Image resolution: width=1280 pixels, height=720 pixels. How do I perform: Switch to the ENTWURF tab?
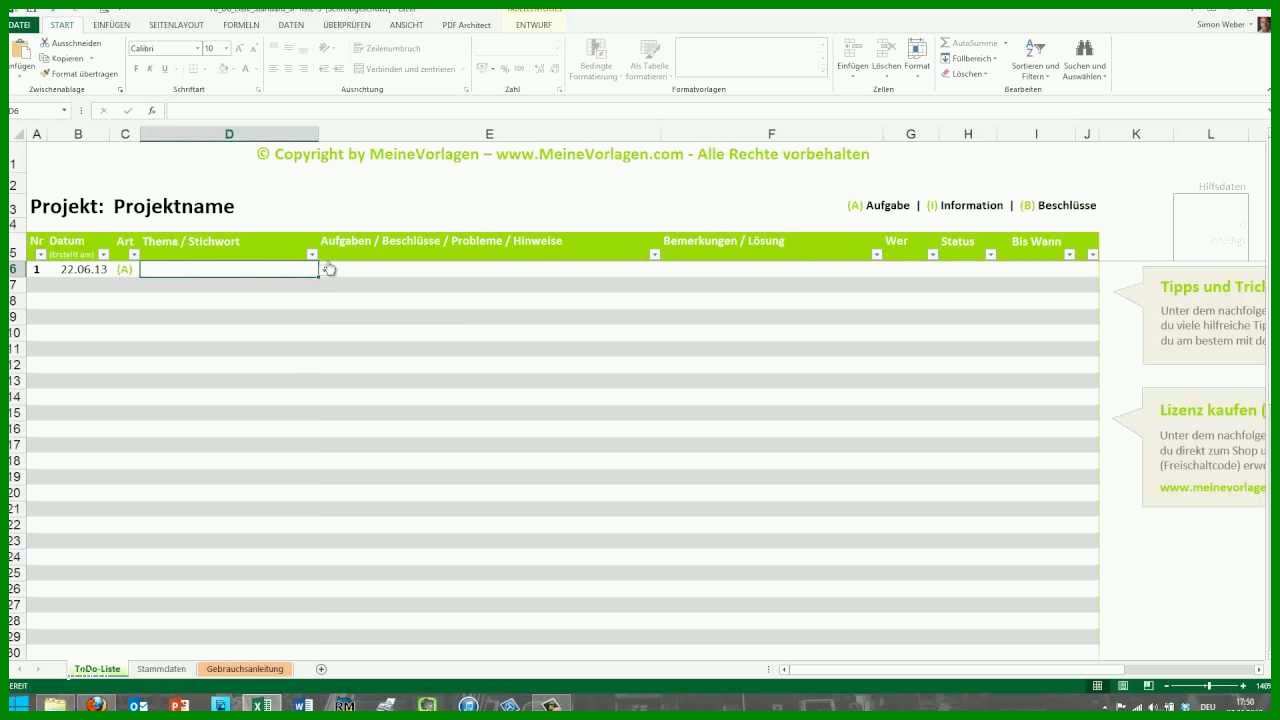534,25
